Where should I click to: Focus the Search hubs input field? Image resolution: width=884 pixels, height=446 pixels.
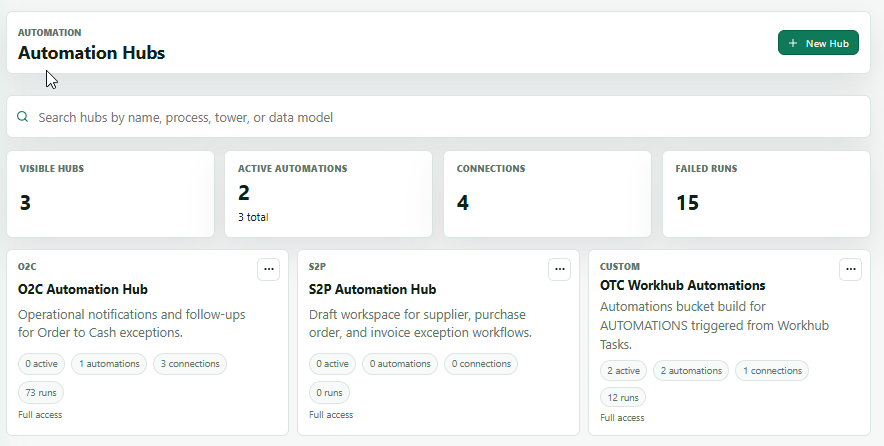(439, 117)
